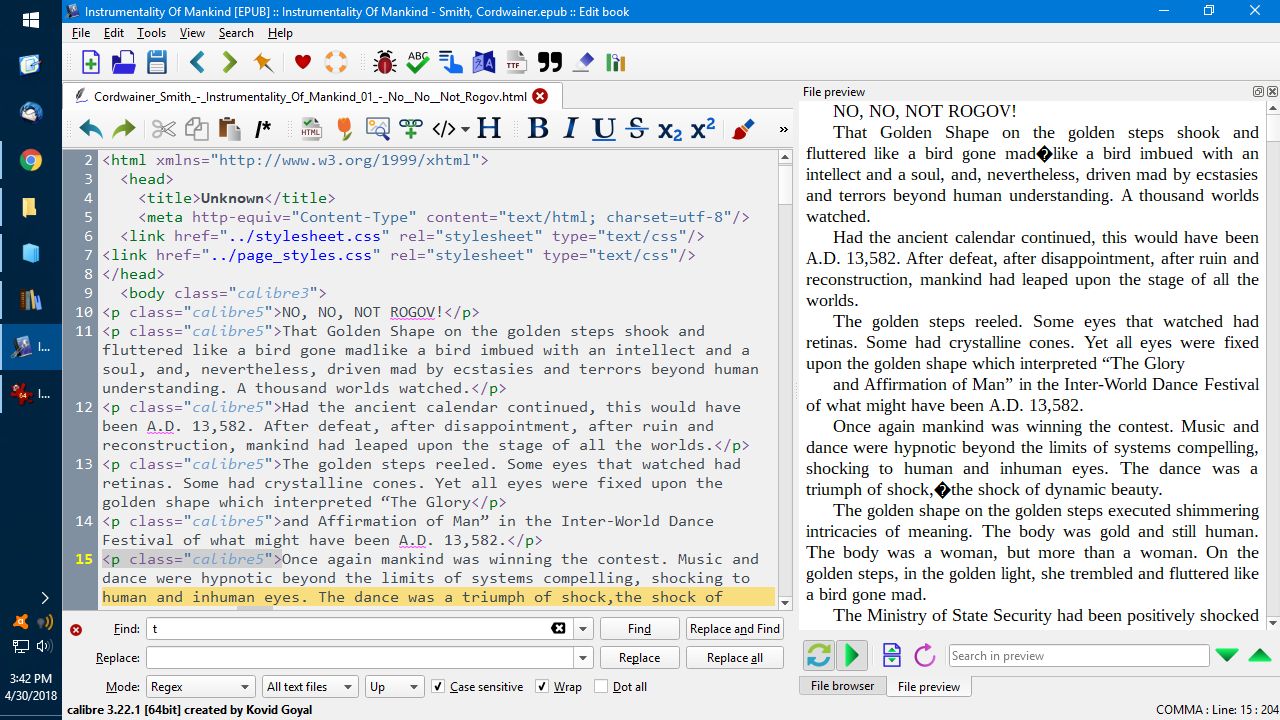
Task: Uncheck the Wrap option
Action: (x=542, y=687)
